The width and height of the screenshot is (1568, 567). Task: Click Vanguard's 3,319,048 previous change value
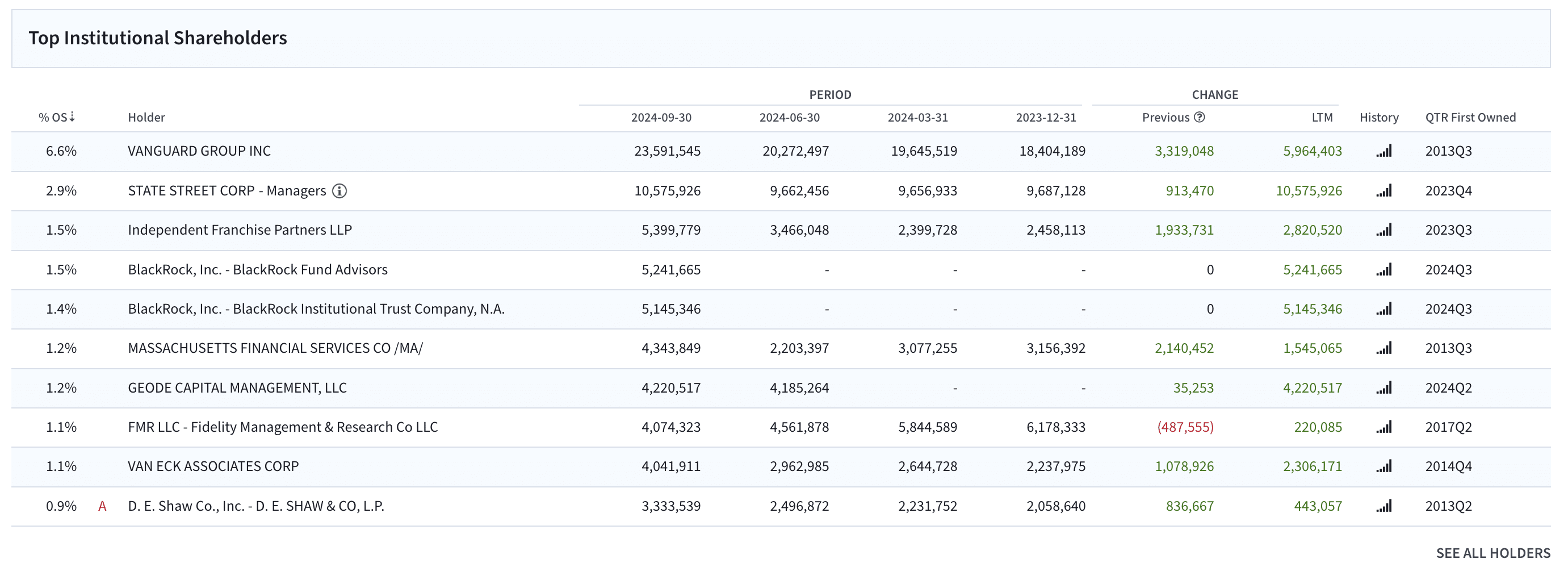tap(1184, 151)
